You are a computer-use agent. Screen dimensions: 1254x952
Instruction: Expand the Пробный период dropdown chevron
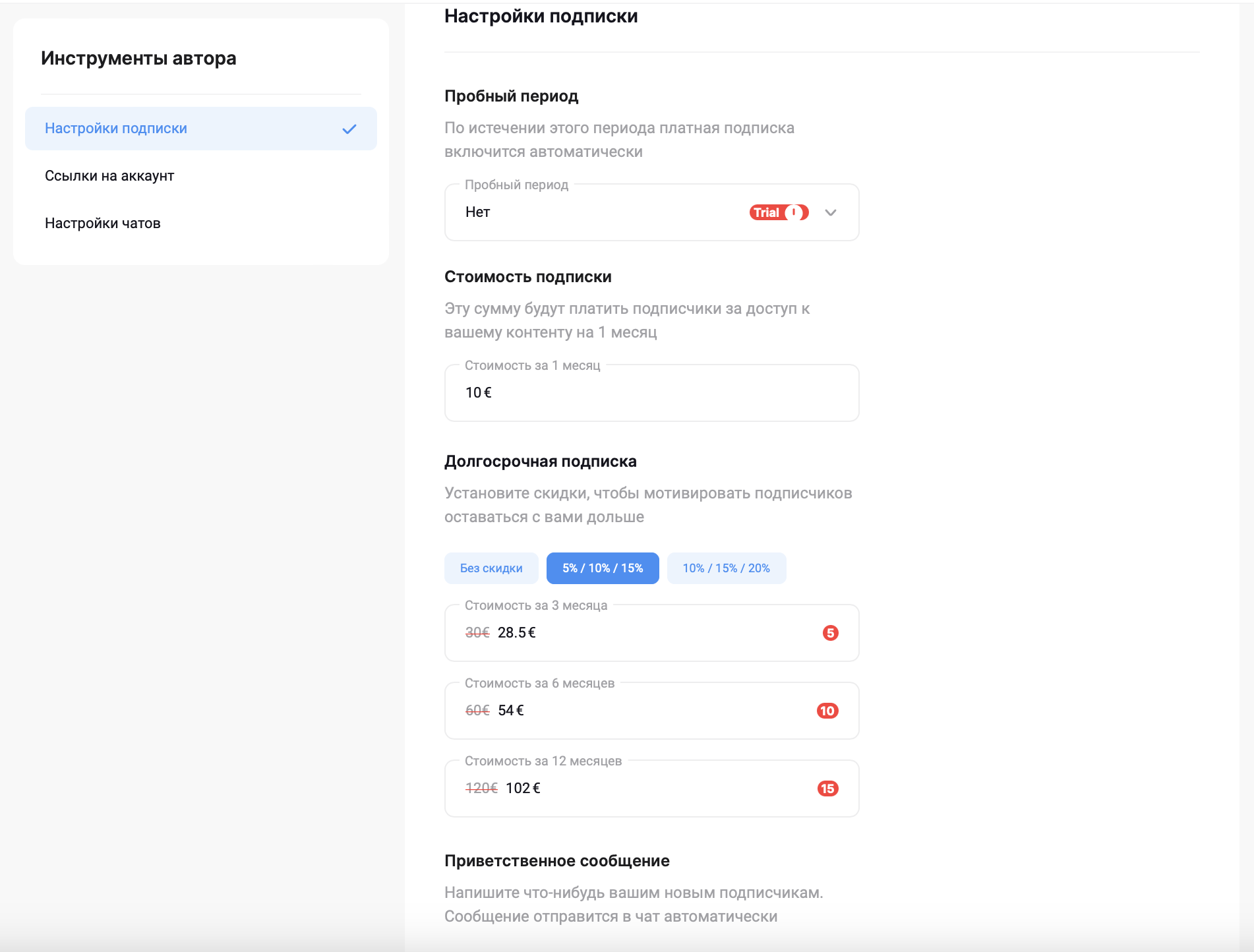831,212
